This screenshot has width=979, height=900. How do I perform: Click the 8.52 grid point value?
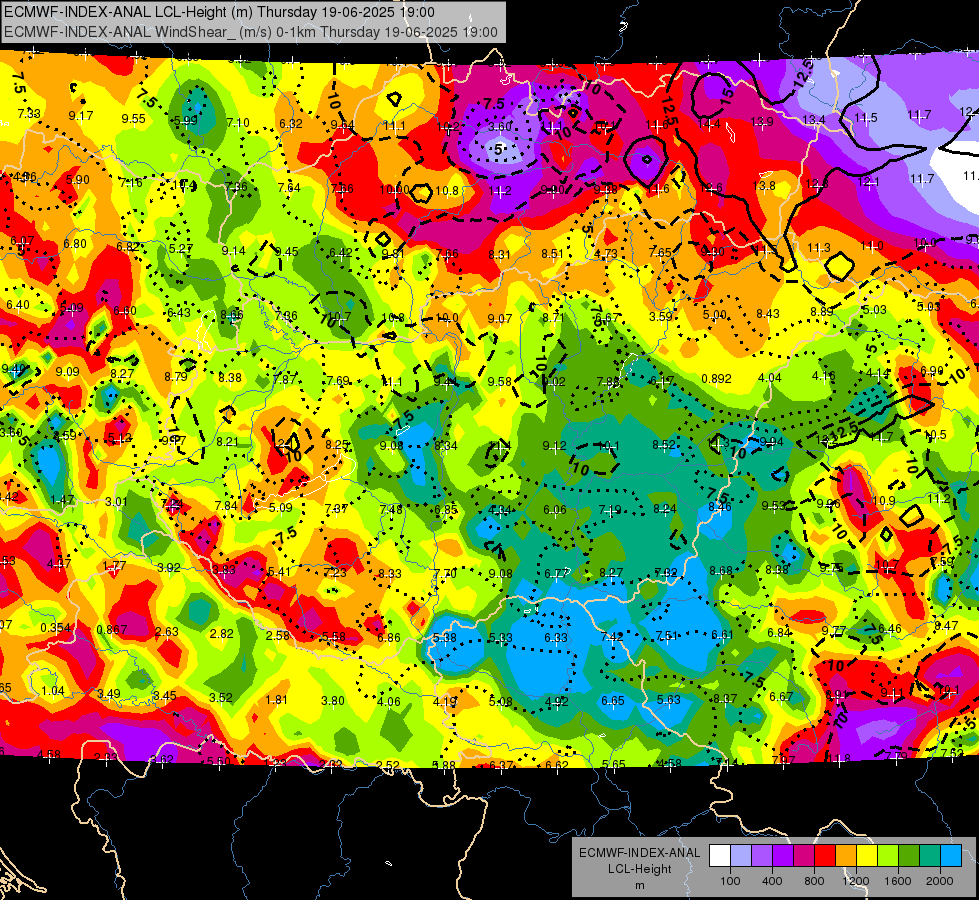click(664, 445)
